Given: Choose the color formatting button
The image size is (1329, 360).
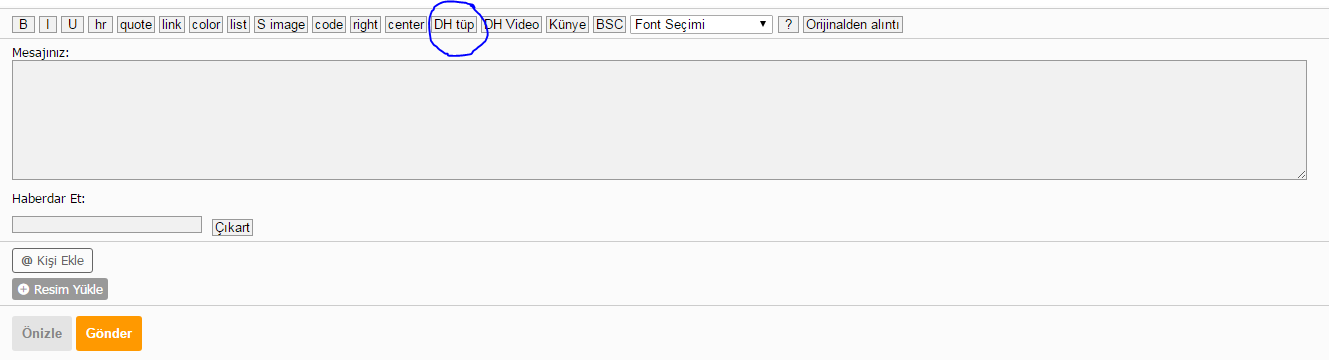Looking at the screenshot, I should coord(206,25).
